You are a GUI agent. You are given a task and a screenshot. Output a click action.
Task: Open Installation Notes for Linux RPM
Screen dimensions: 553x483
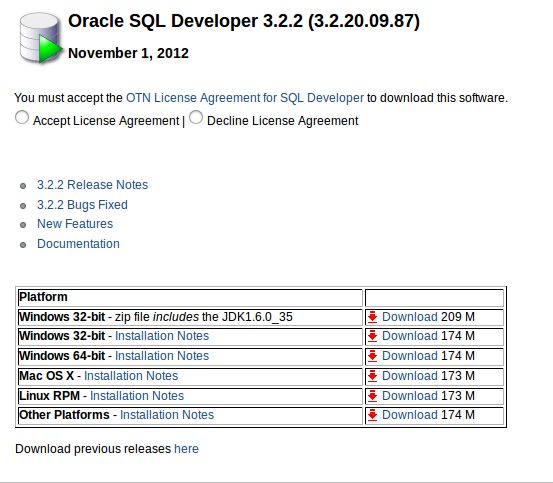coord(137,396)
